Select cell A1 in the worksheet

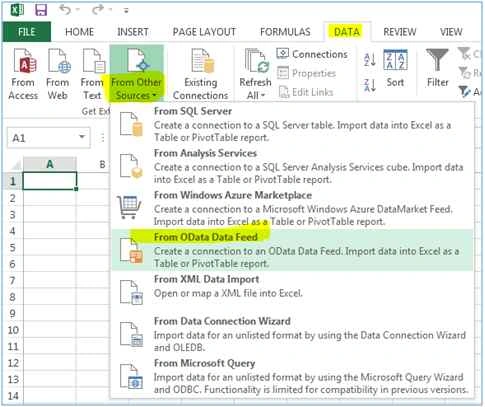point(50,181)
